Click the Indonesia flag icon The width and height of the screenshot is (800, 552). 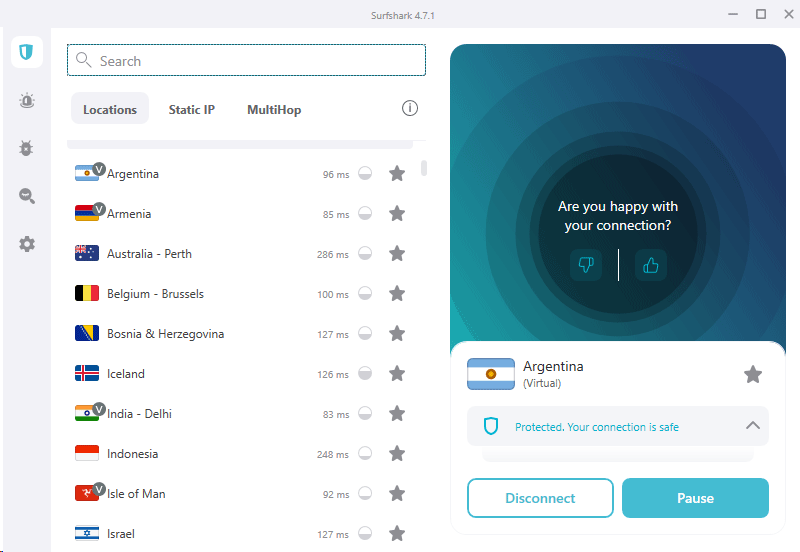[87, 453]
